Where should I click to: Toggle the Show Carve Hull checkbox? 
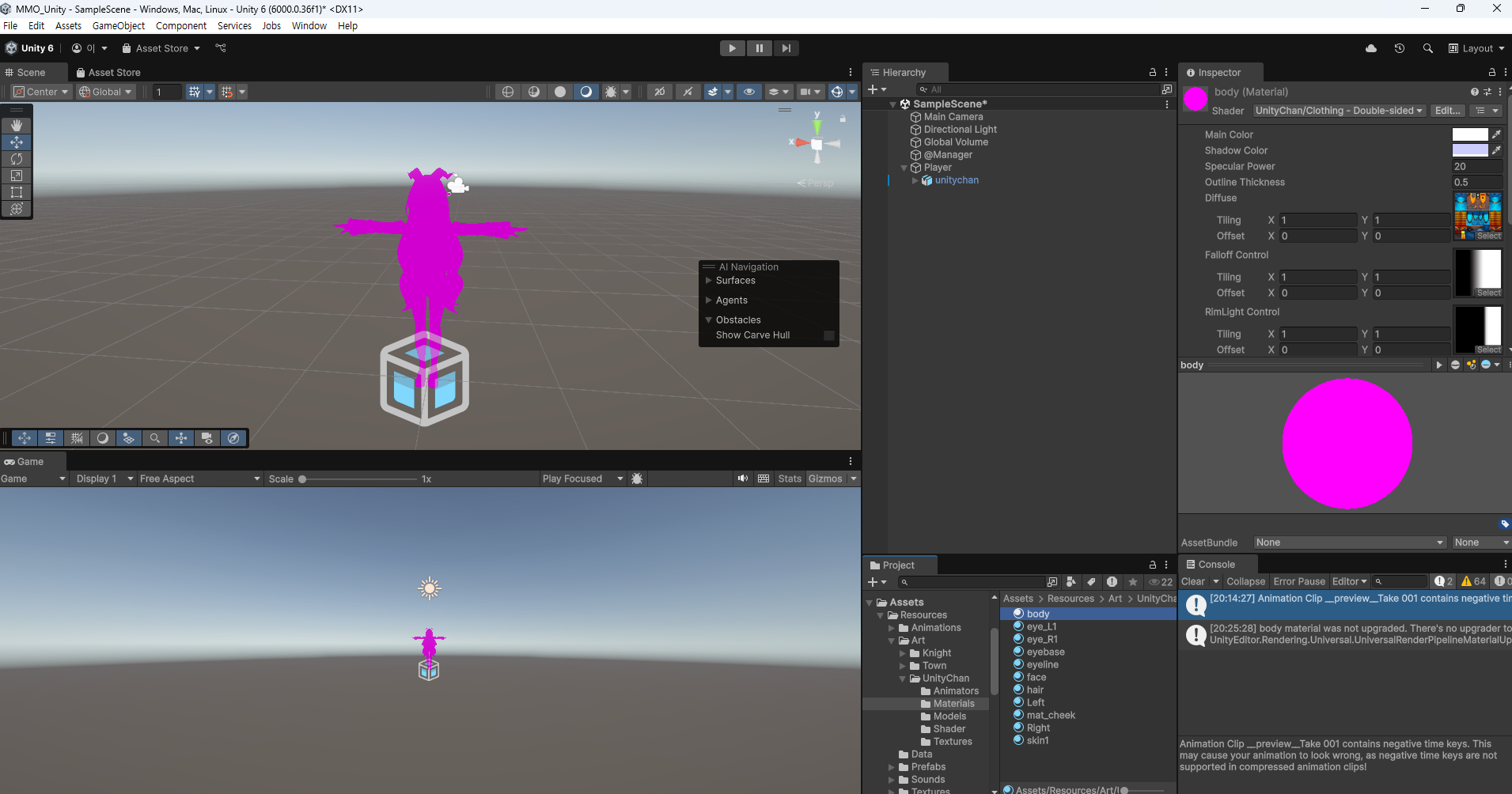[829, 335]
